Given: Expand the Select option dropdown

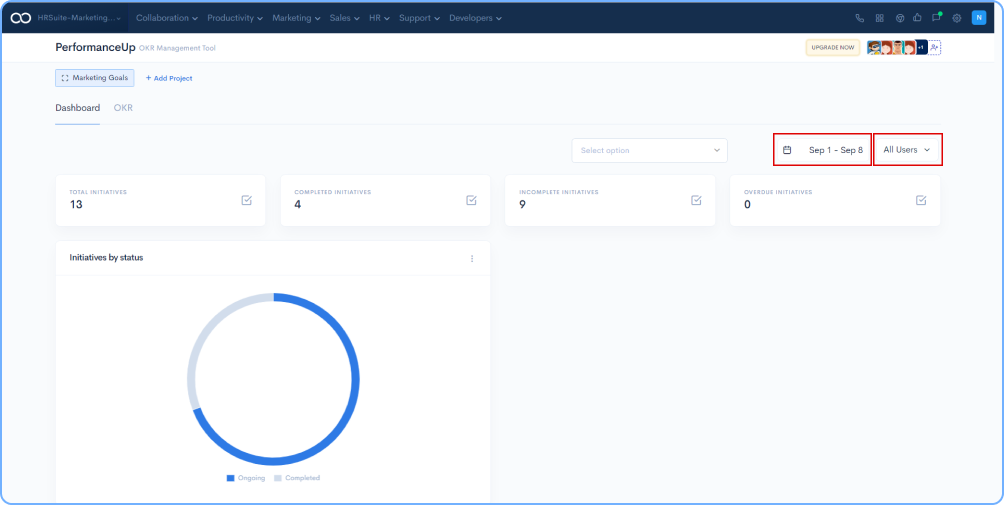Looking at the screenshot, I should tap(649, 150).
